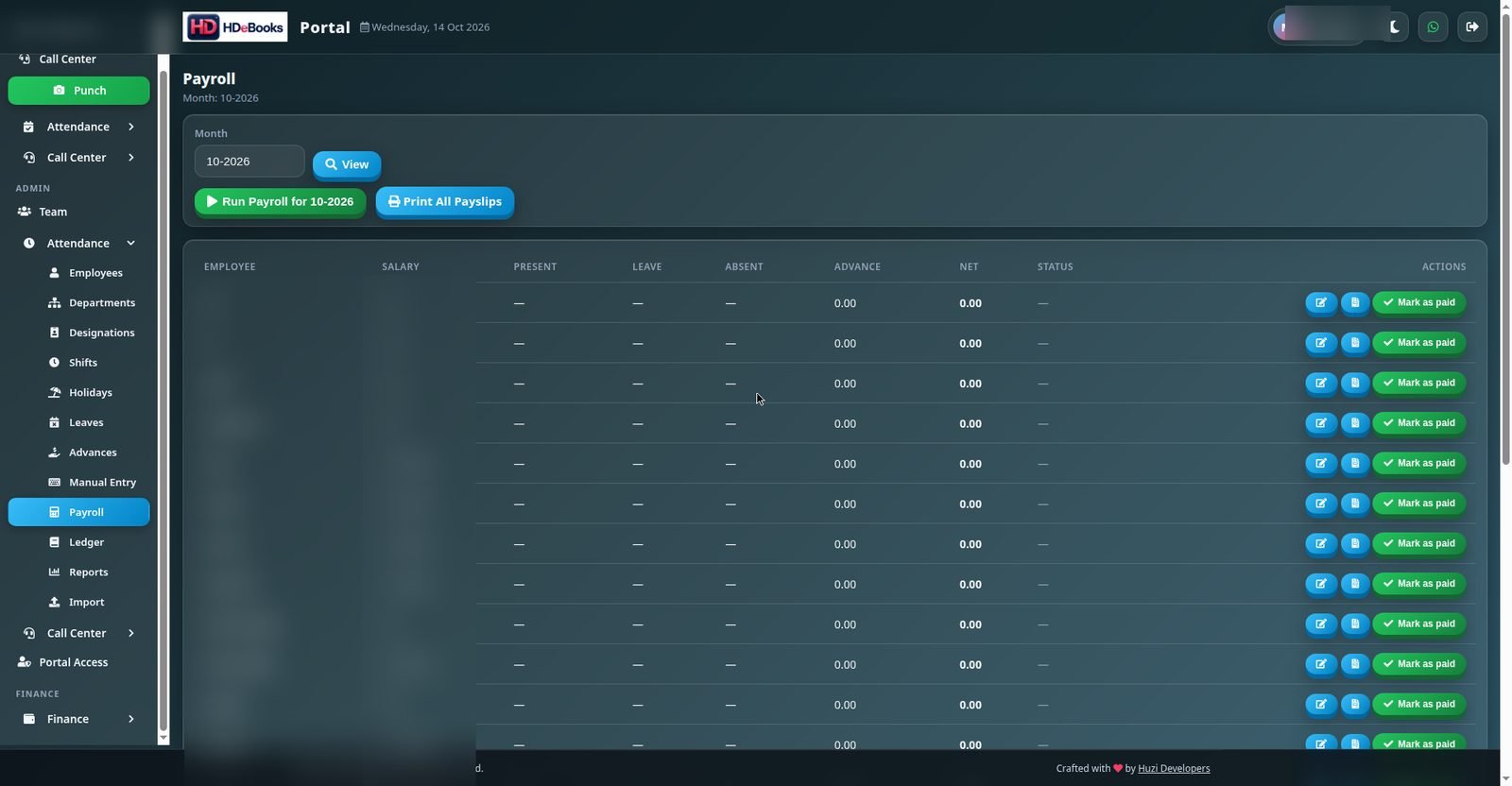Screen dimensions: 1512x786
Task: Click the ABSENT column header
Action: pos(744,267)
